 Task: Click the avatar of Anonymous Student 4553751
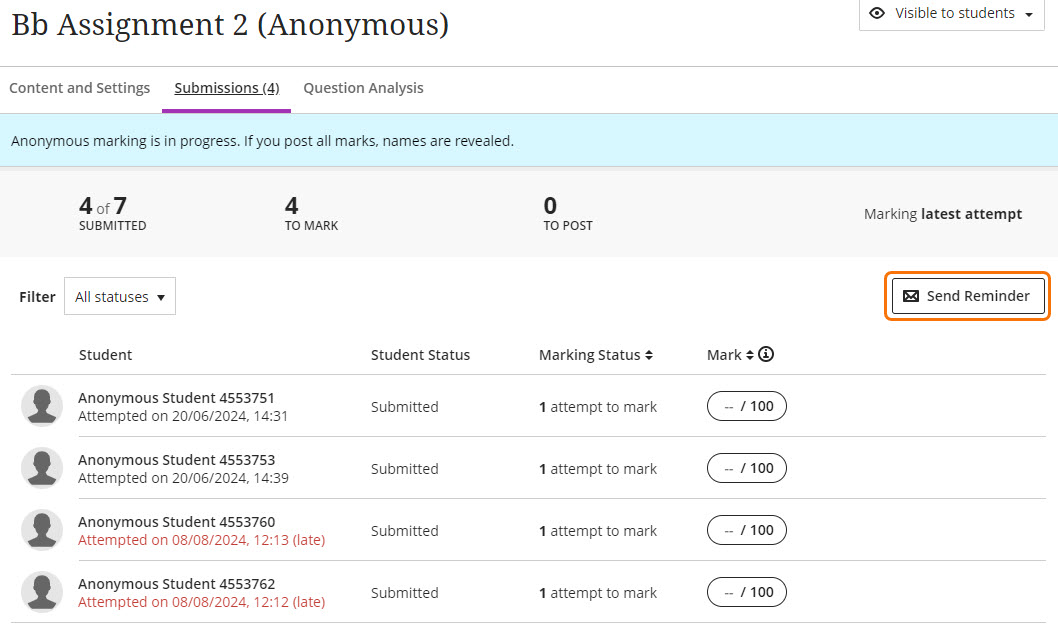point(42,407)
